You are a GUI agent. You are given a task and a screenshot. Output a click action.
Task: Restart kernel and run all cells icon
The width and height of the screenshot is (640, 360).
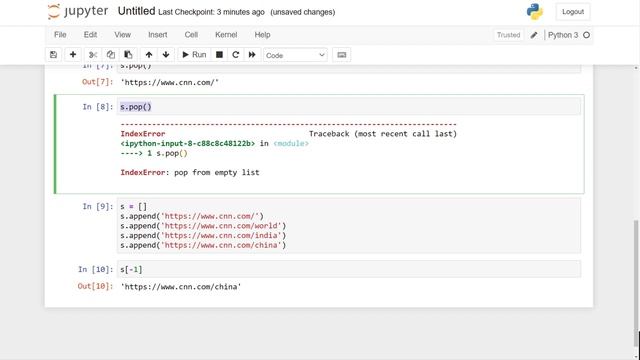tap(252, 55)
